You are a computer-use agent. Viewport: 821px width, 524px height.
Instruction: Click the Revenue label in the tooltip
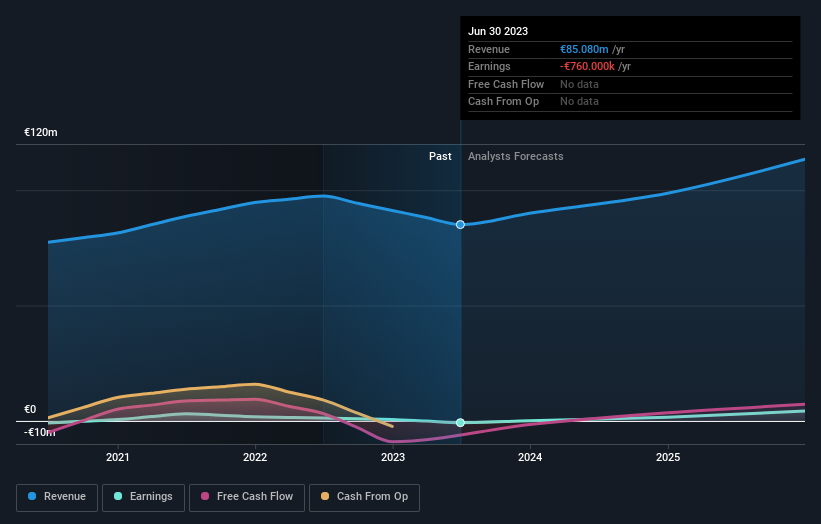(489, 49)
